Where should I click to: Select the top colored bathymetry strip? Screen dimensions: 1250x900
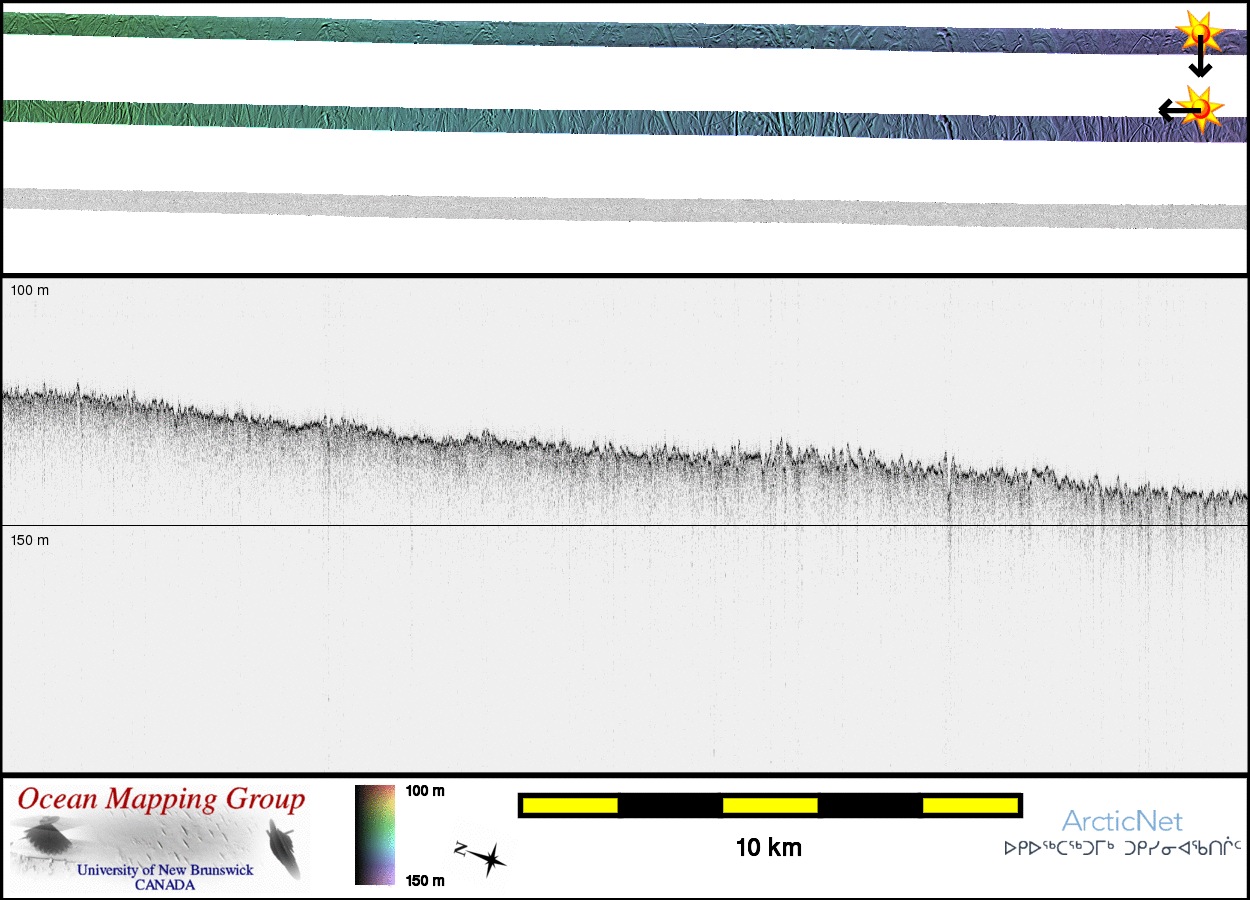click(x=600, y=34)
